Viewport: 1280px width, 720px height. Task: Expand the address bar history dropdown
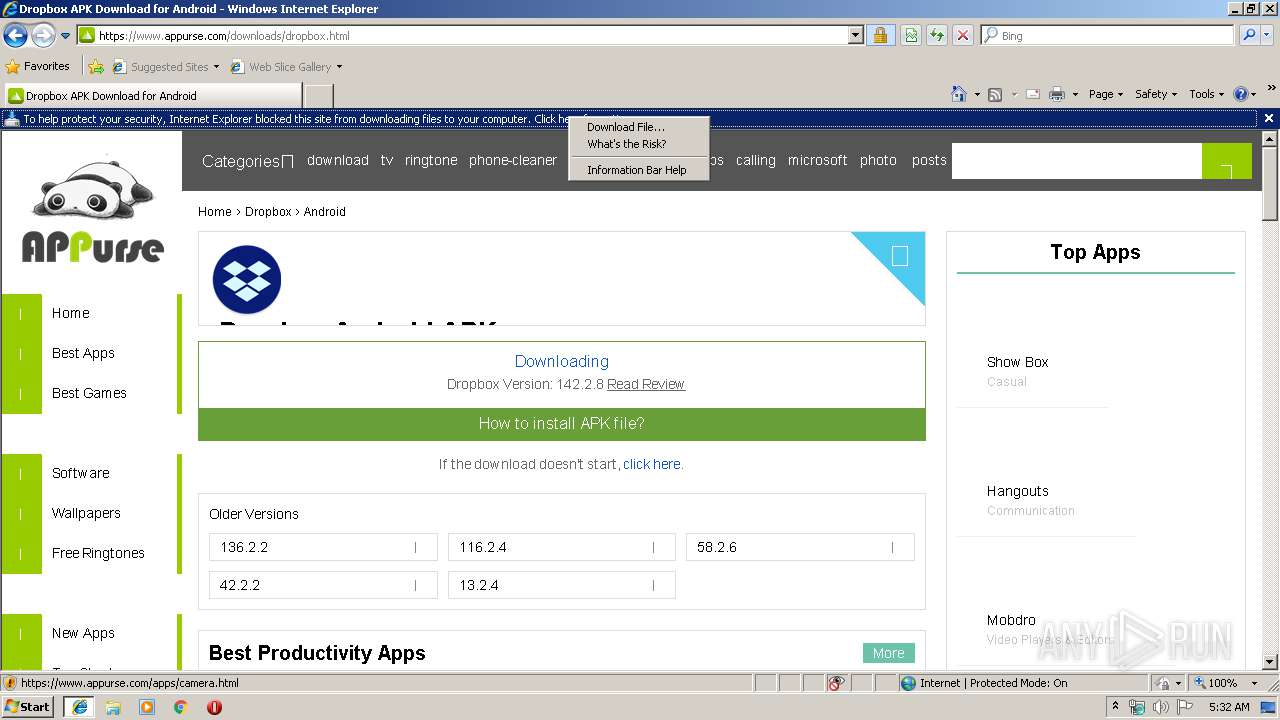[x=856, y=35]
